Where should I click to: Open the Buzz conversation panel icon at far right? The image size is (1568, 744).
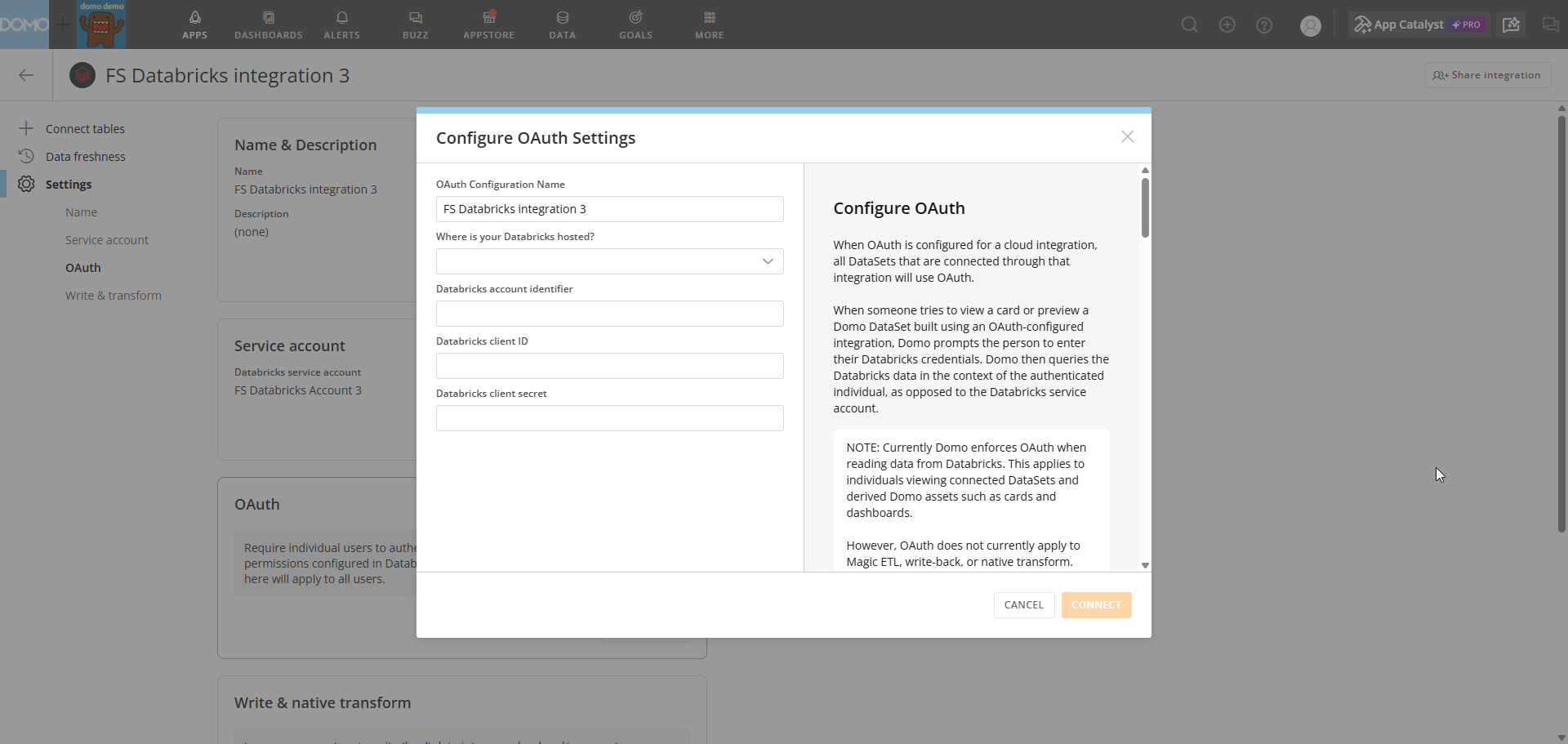click(x=1550, y=25)
